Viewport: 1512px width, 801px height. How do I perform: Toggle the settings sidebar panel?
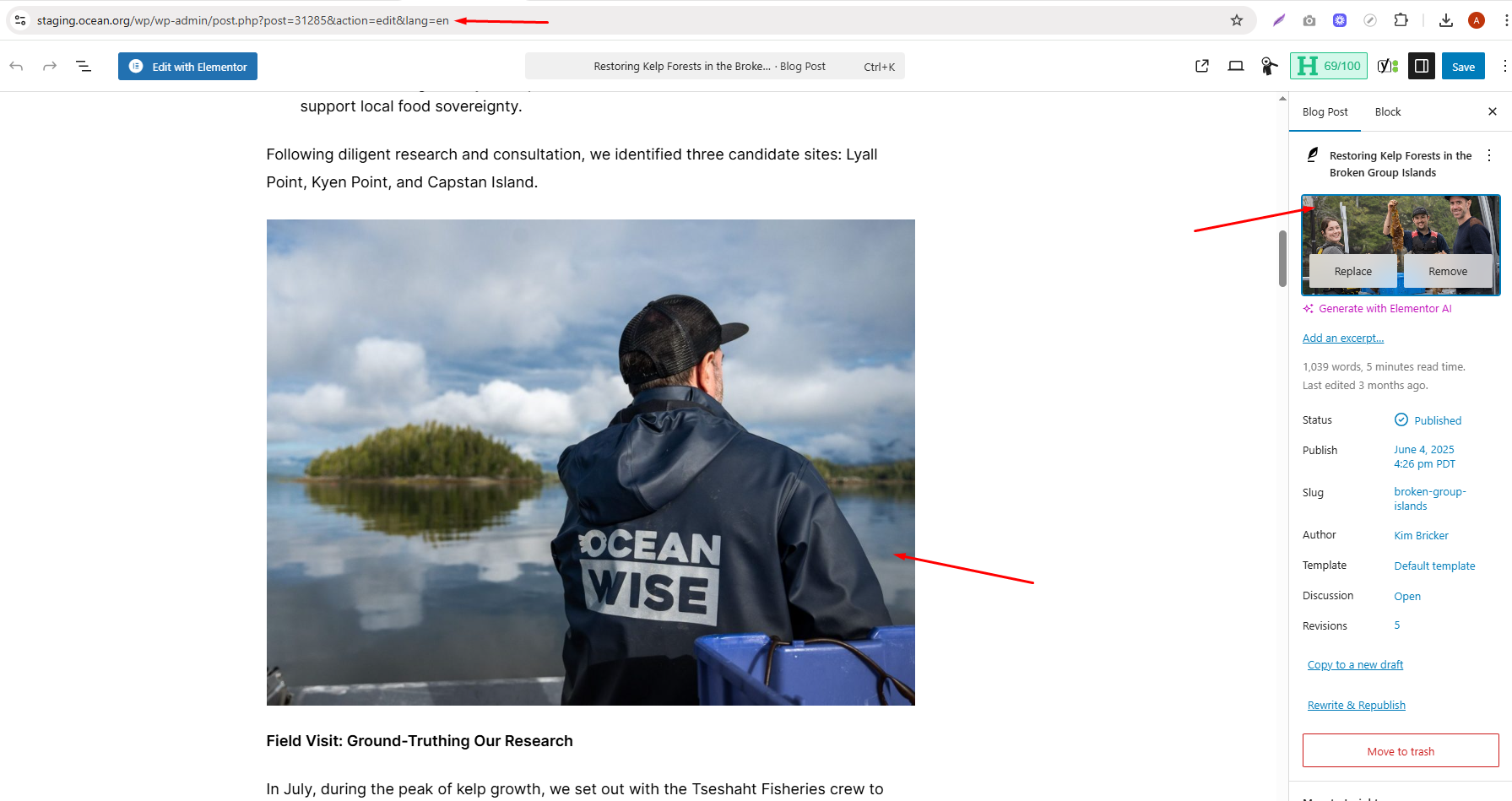pyautogui.click(x=1422, y=66)
